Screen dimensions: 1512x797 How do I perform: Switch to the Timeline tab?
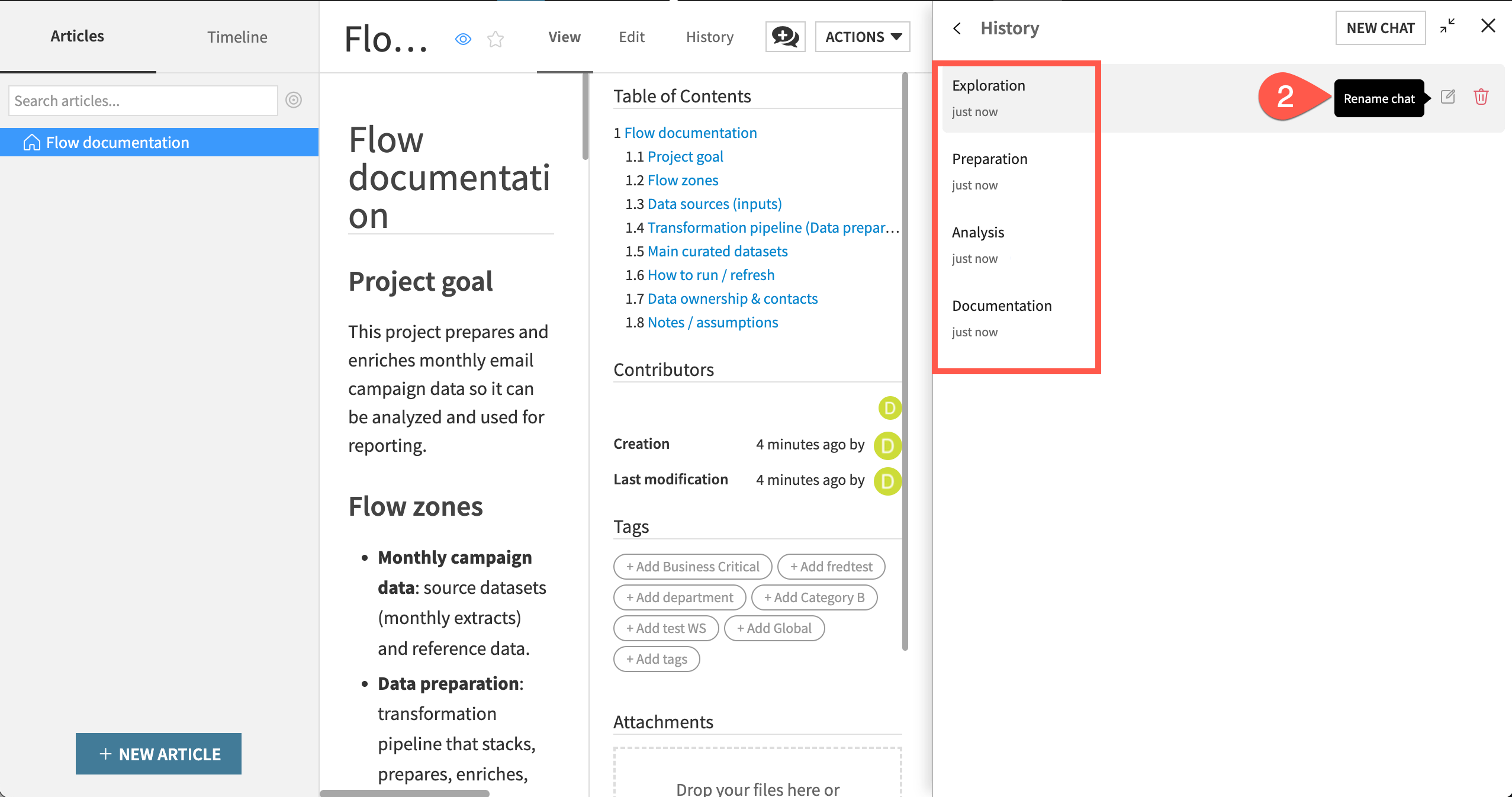point(237,37)
